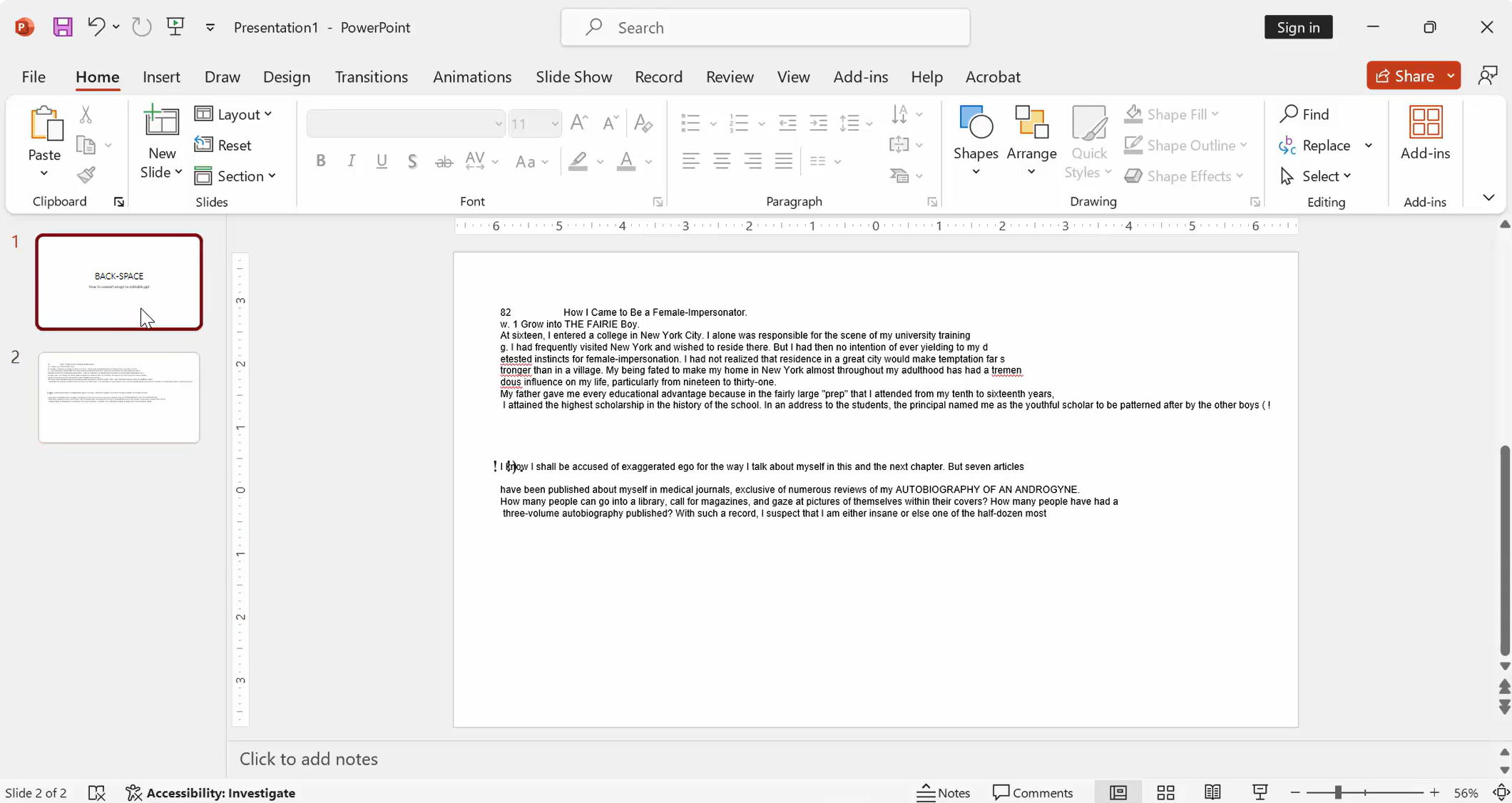This screenshot has height=803, width=1512.
Task: Open the Font dialog launcher
Action: pyautogui.click(x=658, y=203)
